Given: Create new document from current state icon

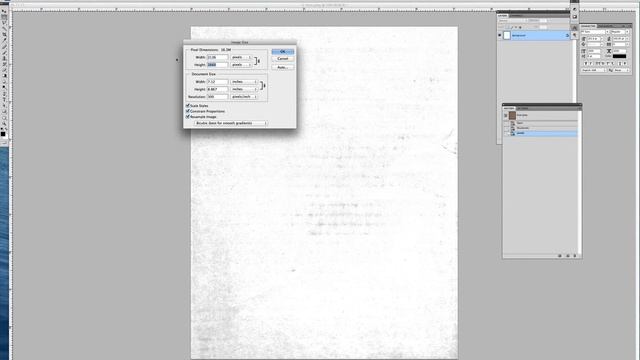Looking at the screenshot, I should [x=560, y=256].
